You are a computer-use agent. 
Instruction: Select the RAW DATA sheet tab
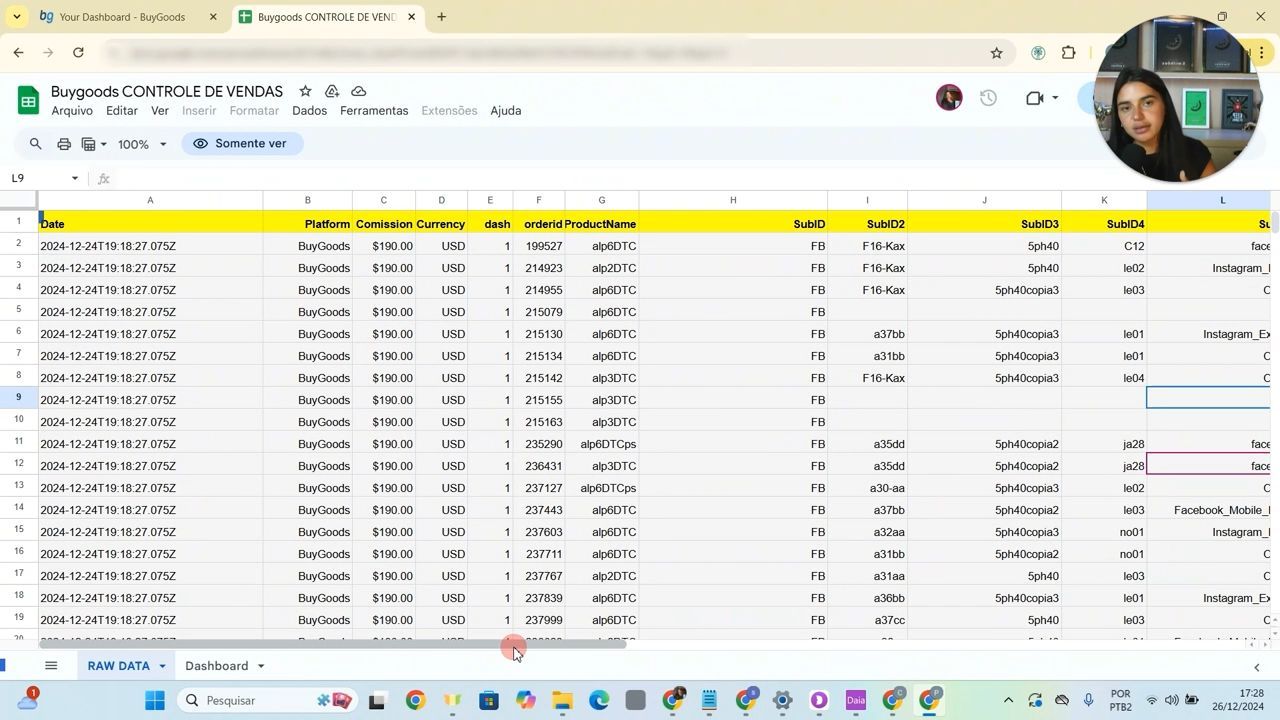click(x=119, y=666)
